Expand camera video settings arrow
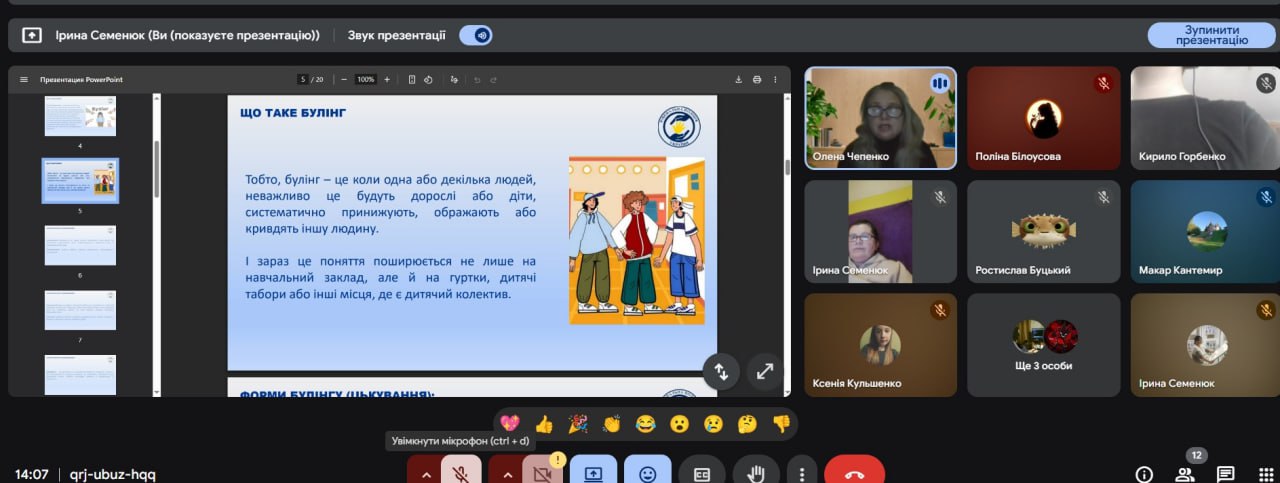The height and width of the screenshot is (483, 1280). pyautogui.click(x=508, y=474)
